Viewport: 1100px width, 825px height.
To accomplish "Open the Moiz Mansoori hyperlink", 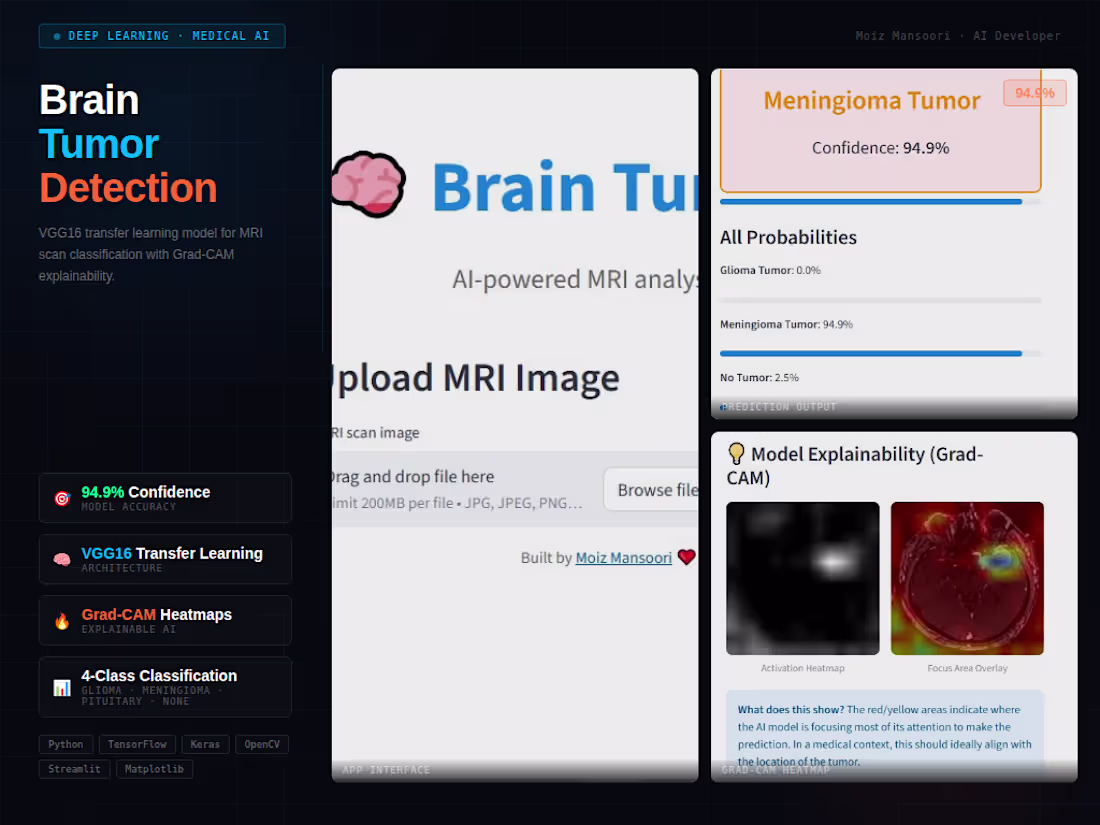I will coord(623,557).
